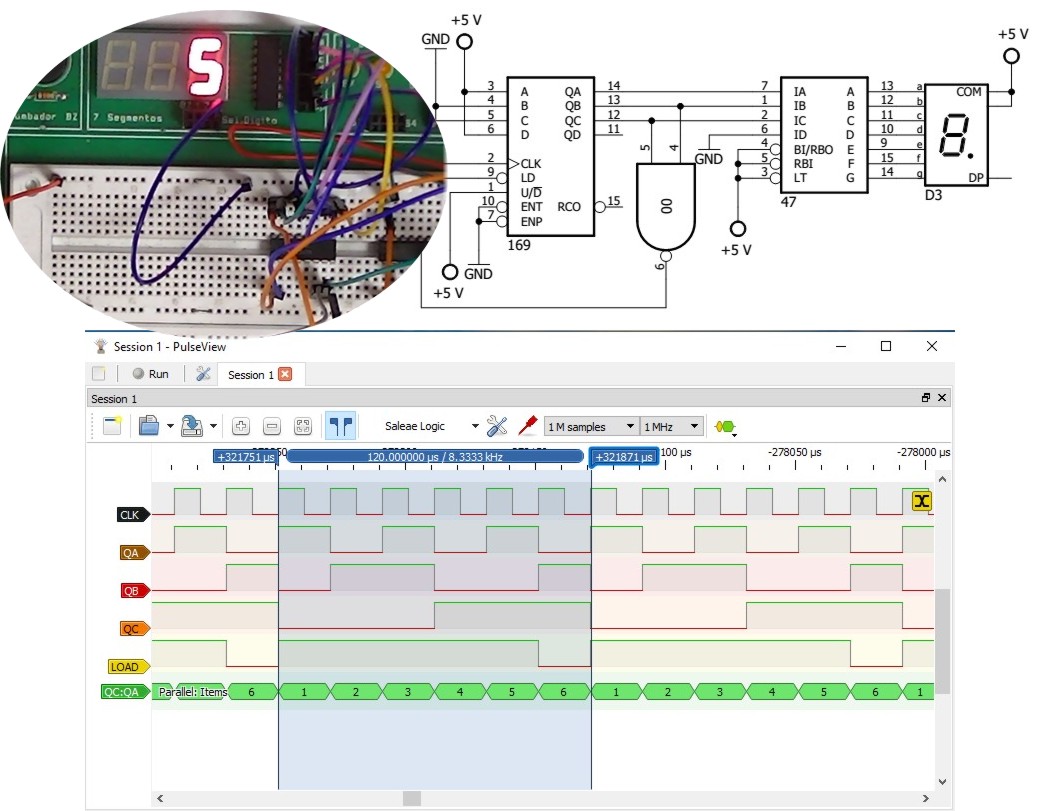
Task: Click the CLK channel label
Action: 131,515
